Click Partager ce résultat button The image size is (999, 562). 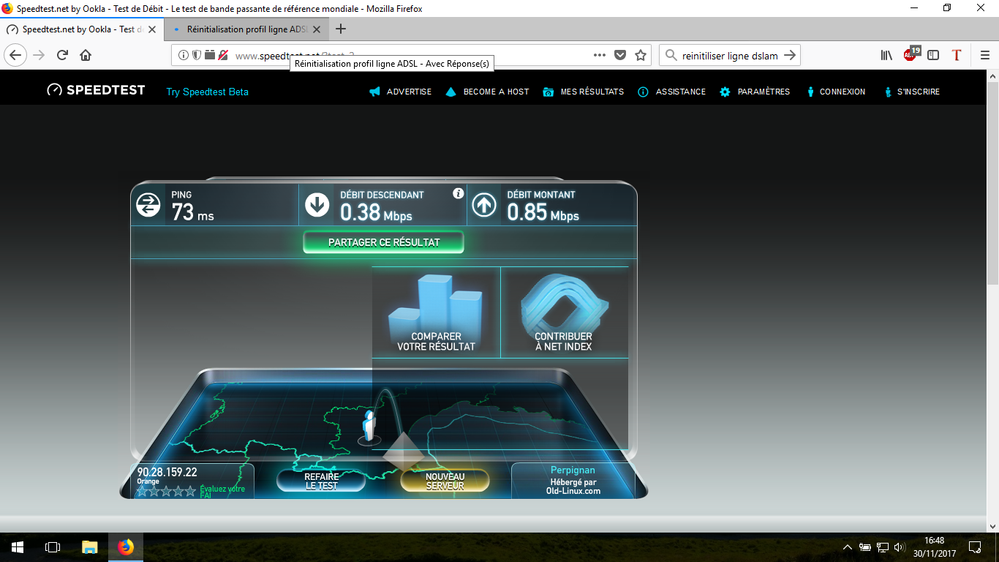click(x=384, y=243)
